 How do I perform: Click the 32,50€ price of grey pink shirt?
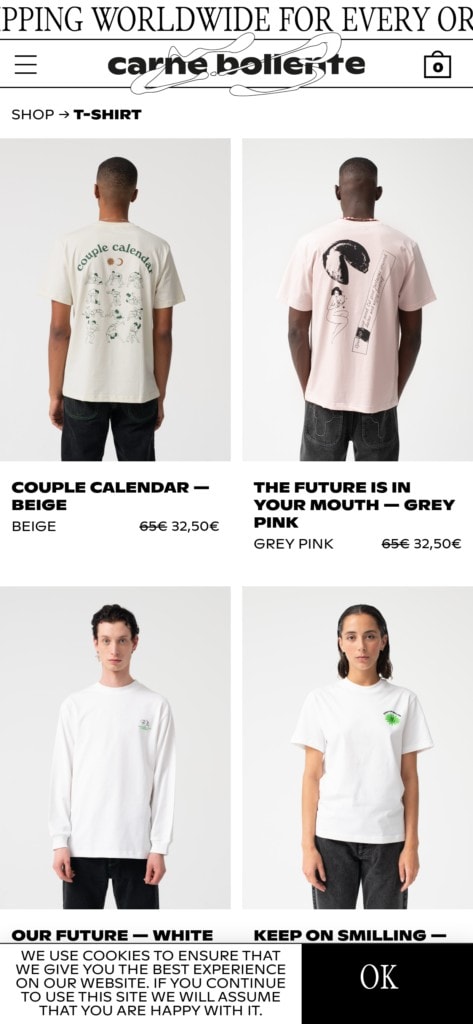(x=437, y=544)
